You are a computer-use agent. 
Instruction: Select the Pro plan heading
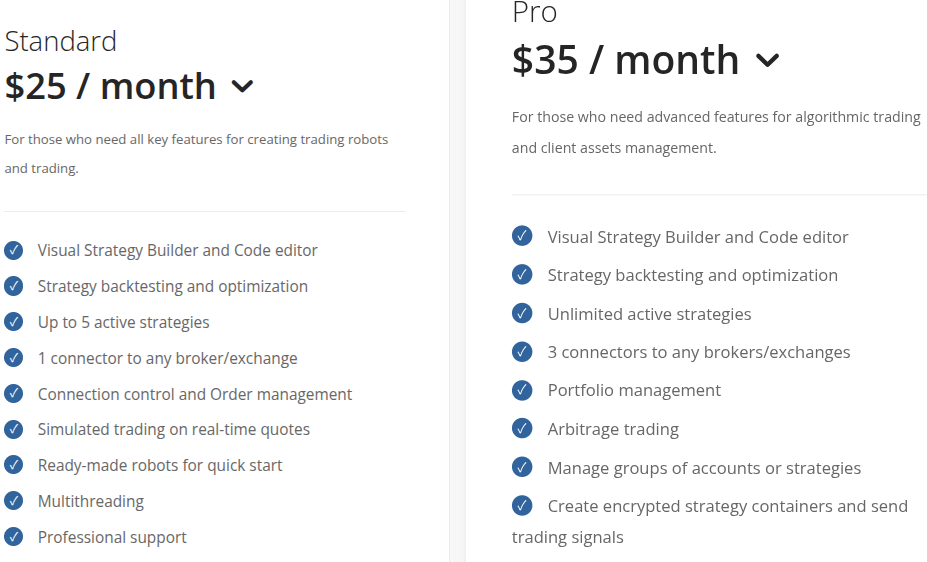pyautogui.click(x=534, y=12)
